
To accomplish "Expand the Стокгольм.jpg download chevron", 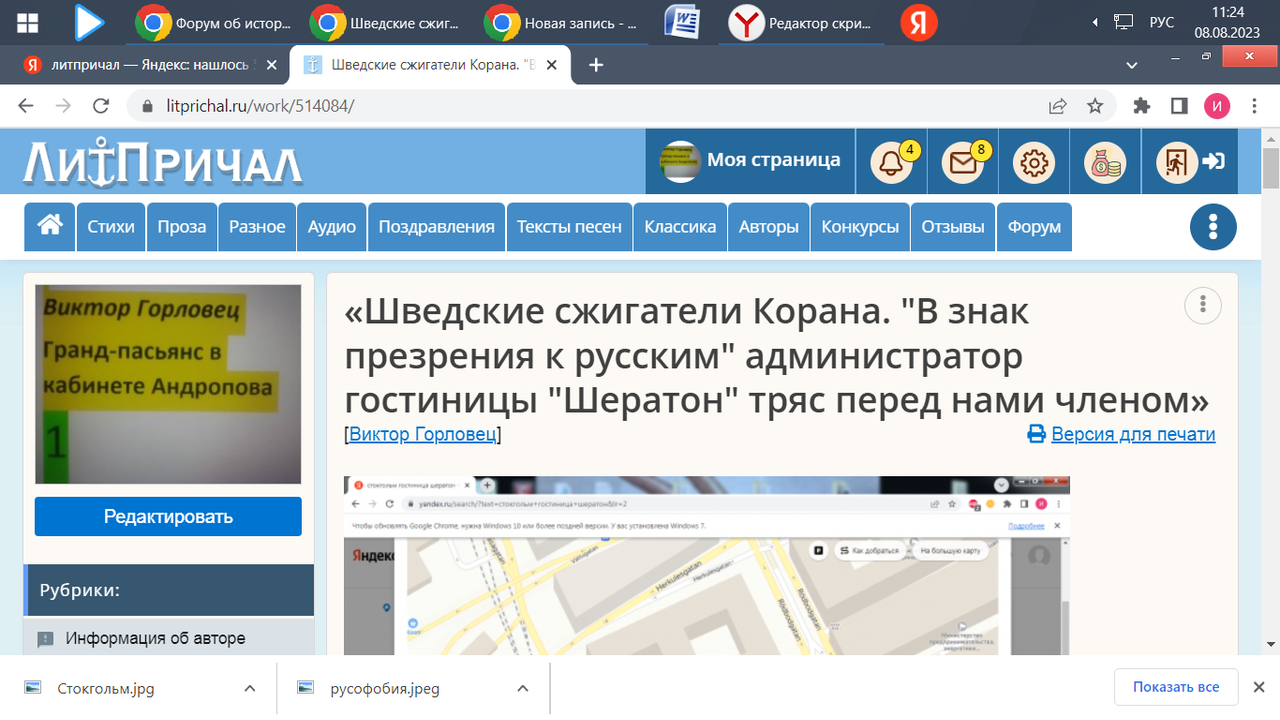I will click(250, 688).
